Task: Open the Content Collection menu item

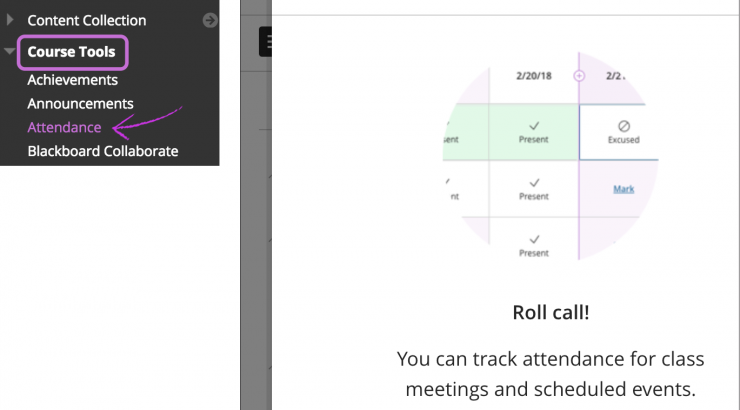Action: click(86, 20)
